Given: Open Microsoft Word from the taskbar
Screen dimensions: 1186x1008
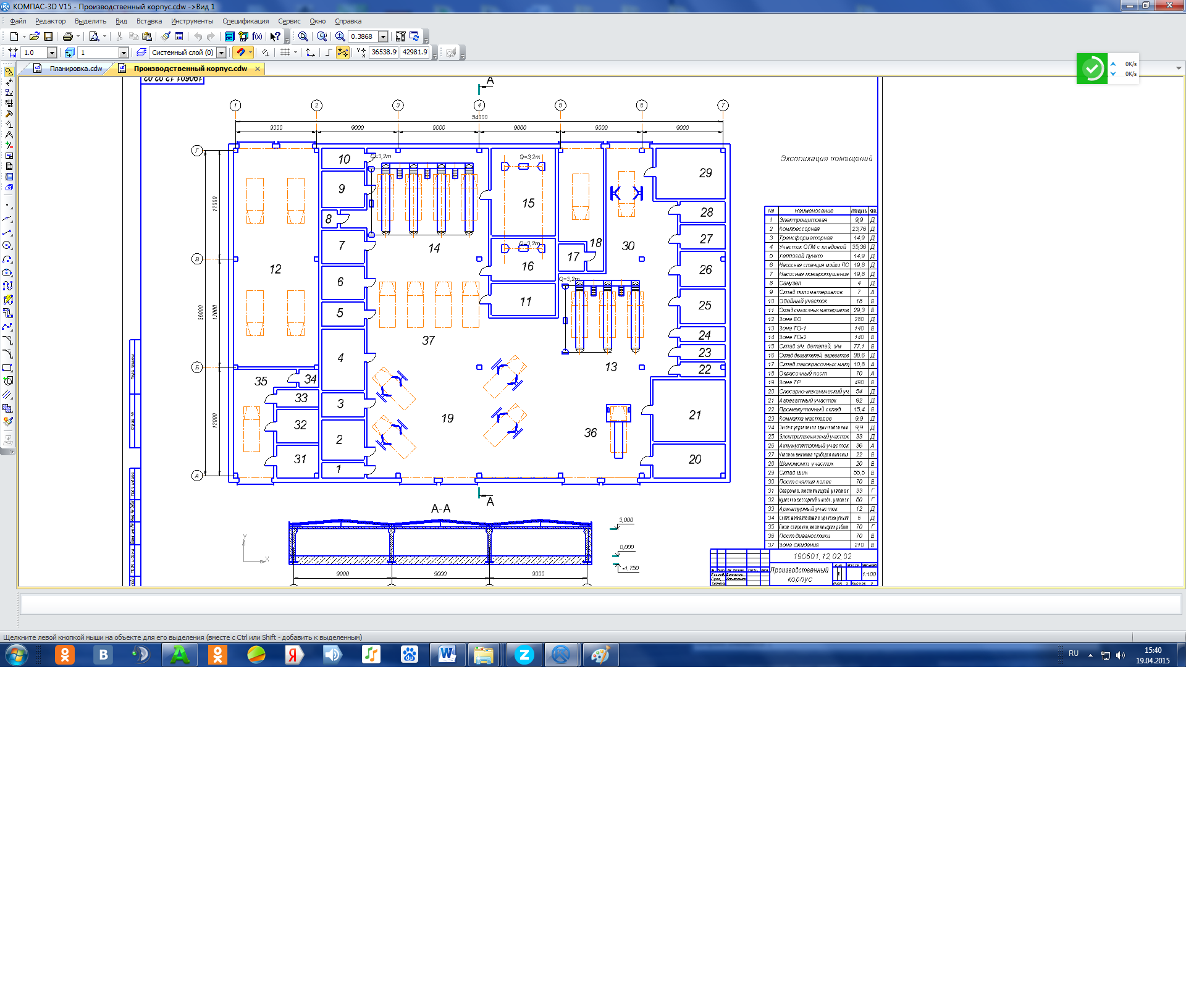Looking at the screenshot, I should (447, 655).
